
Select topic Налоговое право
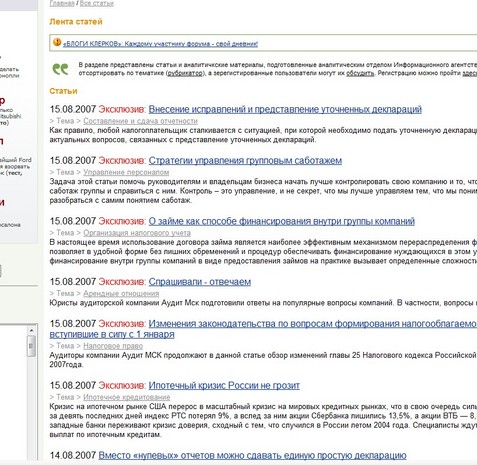pyautogui.click(x=113, y=346)
